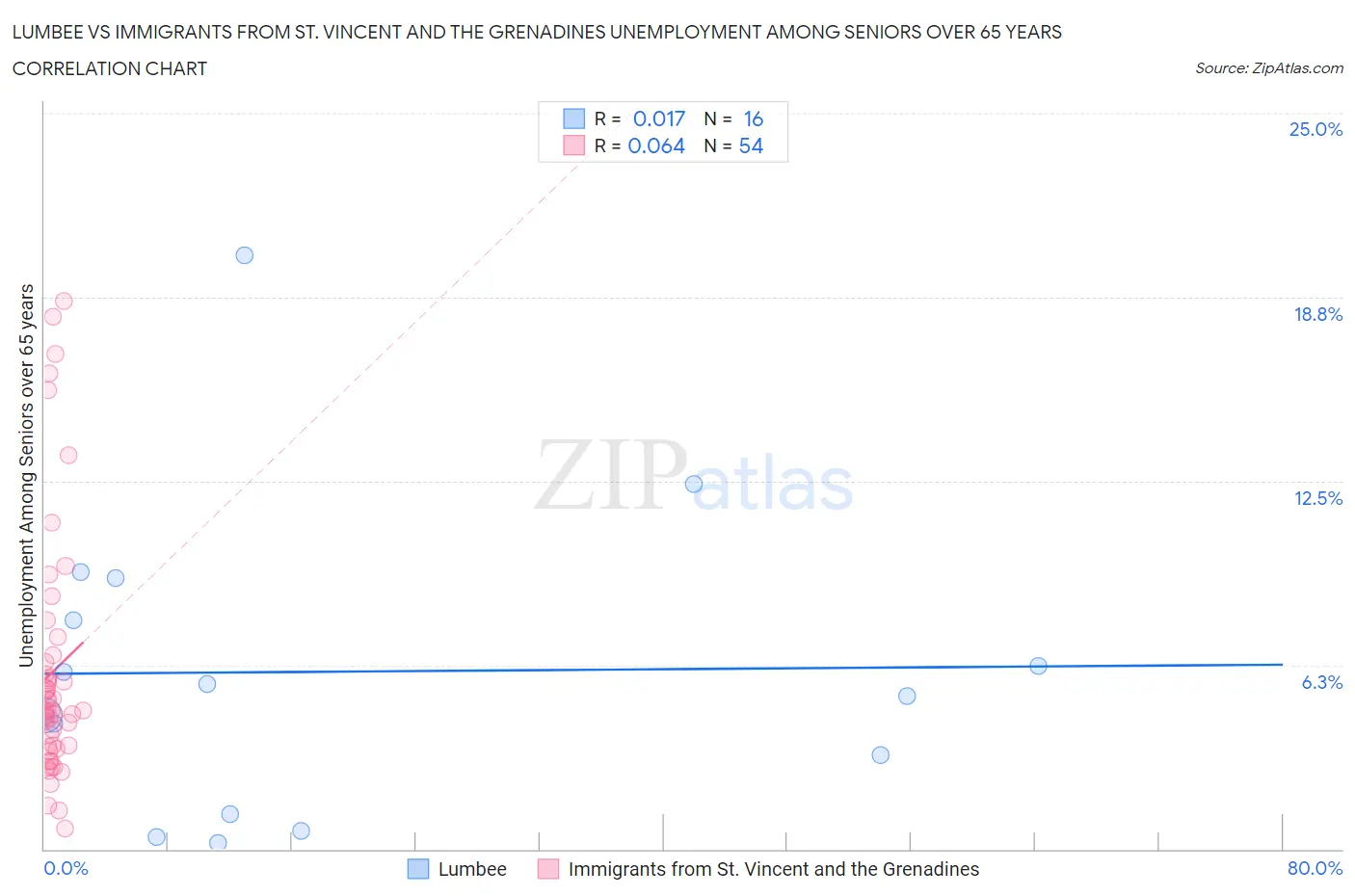Image resolution: width=1355 pixels, height=896 pixels.
Task: Click the blue data point near 12.5% gridline
Action: click(x=694, y=484)
